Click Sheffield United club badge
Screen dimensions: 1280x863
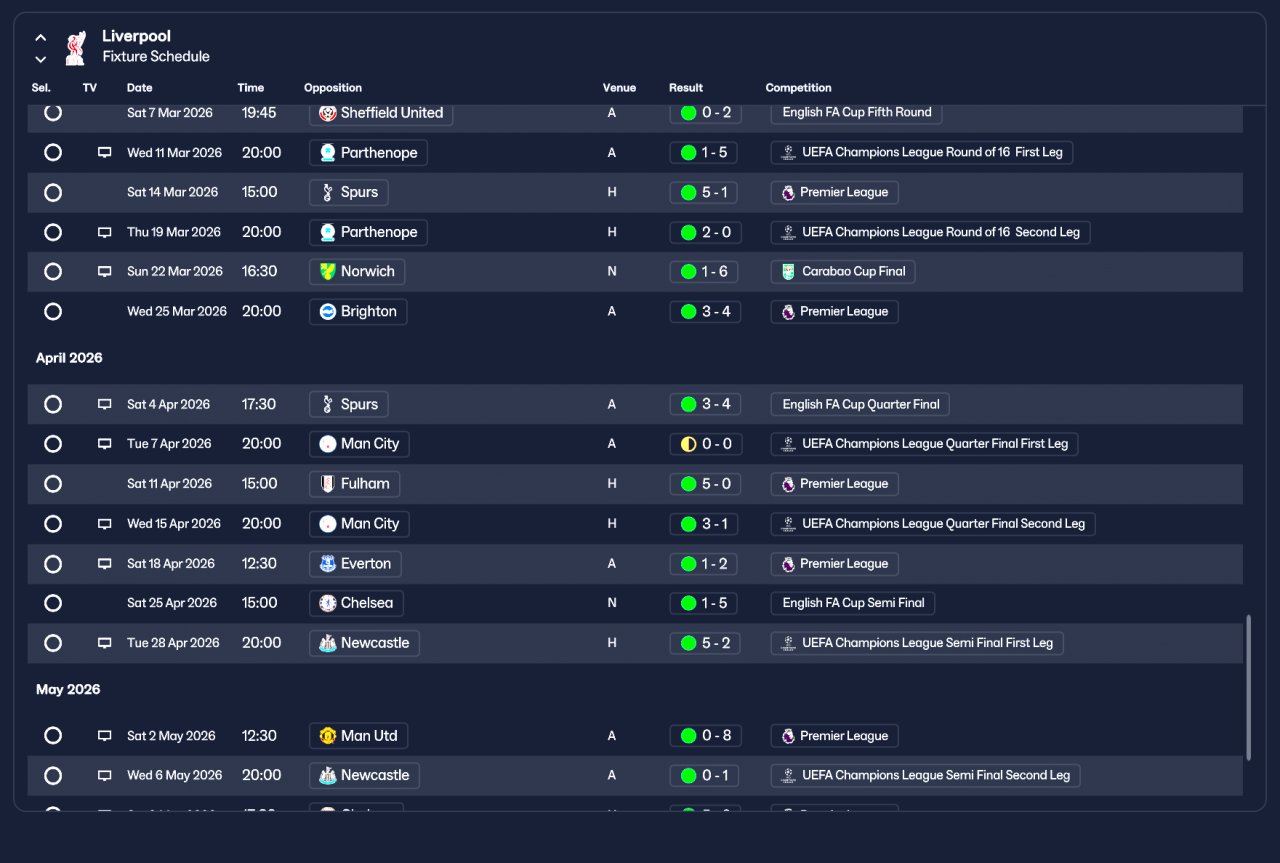pos(327,113)
